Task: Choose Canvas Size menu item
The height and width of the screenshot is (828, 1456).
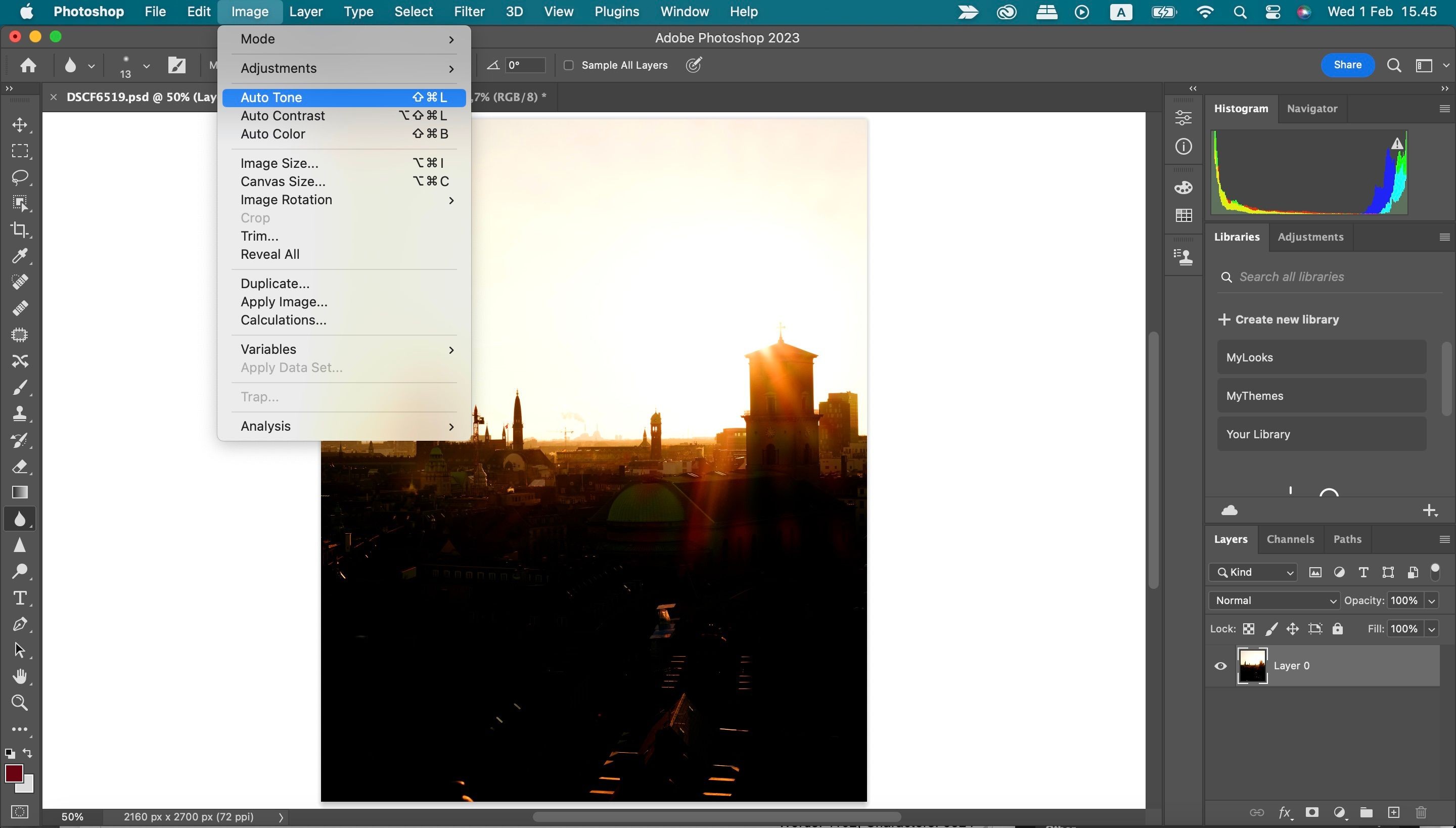Action: coord(344,182)
